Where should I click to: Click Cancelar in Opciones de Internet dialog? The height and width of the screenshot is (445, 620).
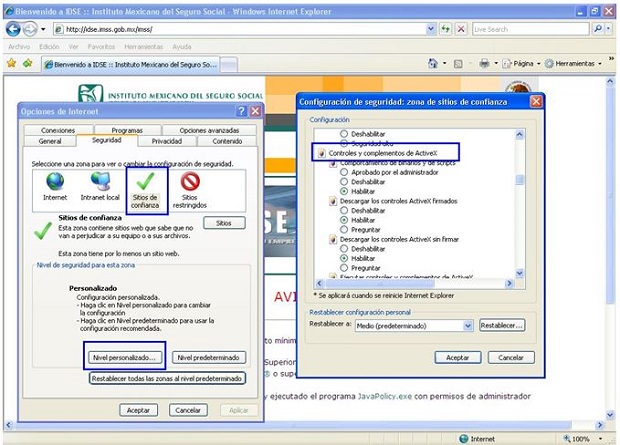click(188, 410)
